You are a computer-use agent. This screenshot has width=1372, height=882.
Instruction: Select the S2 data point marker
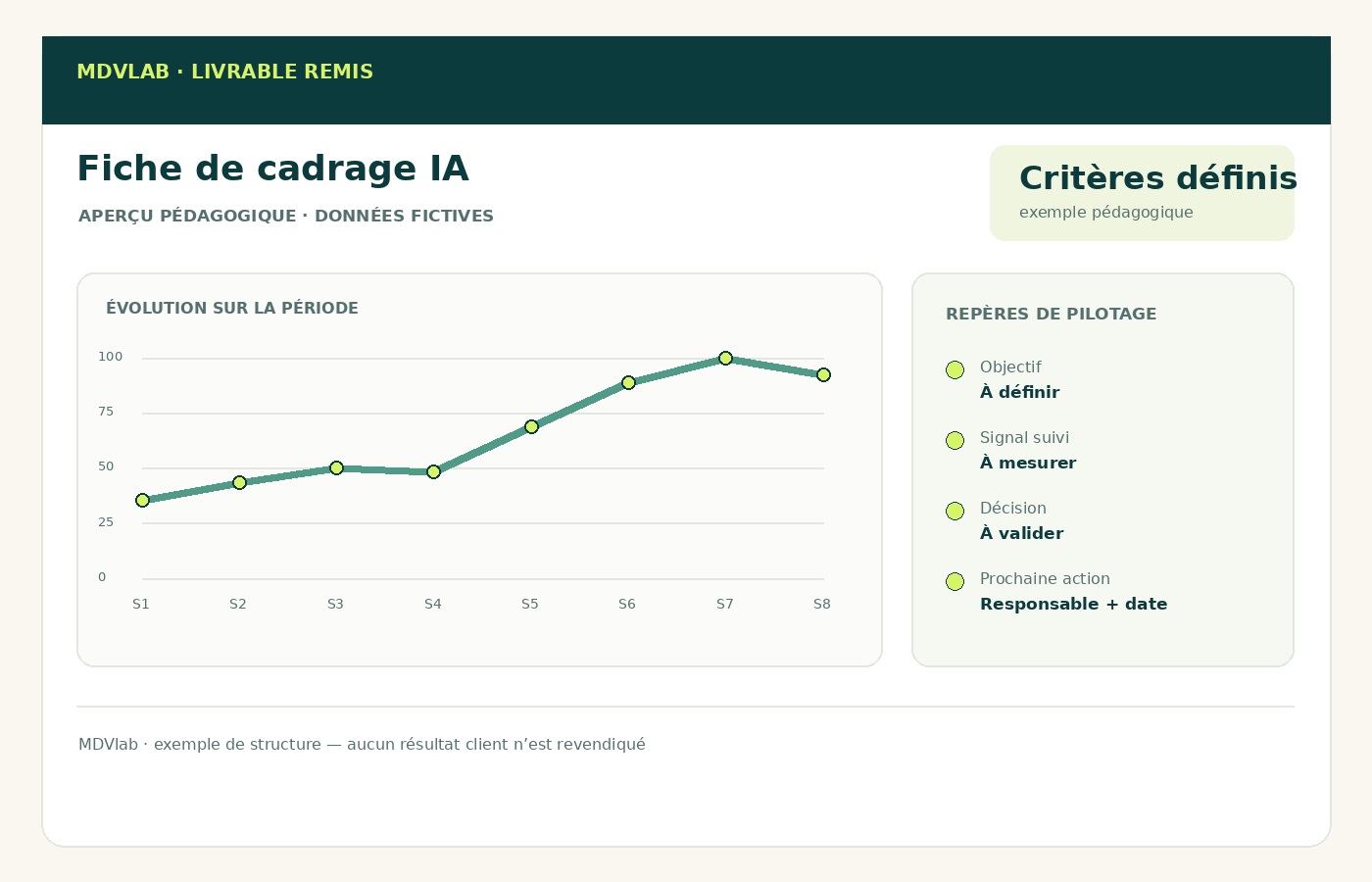click(x=239, y=482)
